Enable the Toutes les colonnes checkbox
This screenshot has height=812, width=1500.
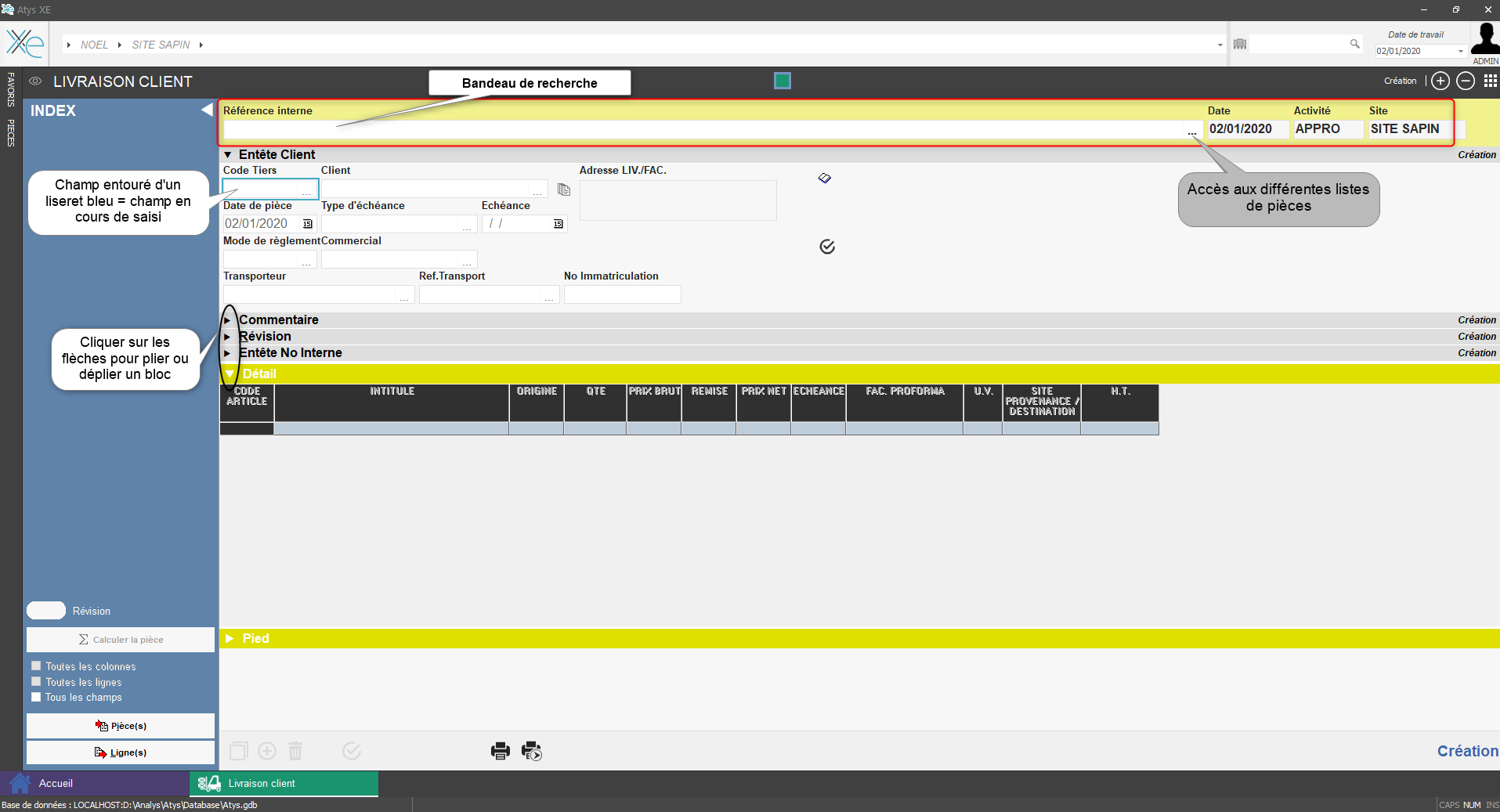pyautogui.click(x=36, y=666)
